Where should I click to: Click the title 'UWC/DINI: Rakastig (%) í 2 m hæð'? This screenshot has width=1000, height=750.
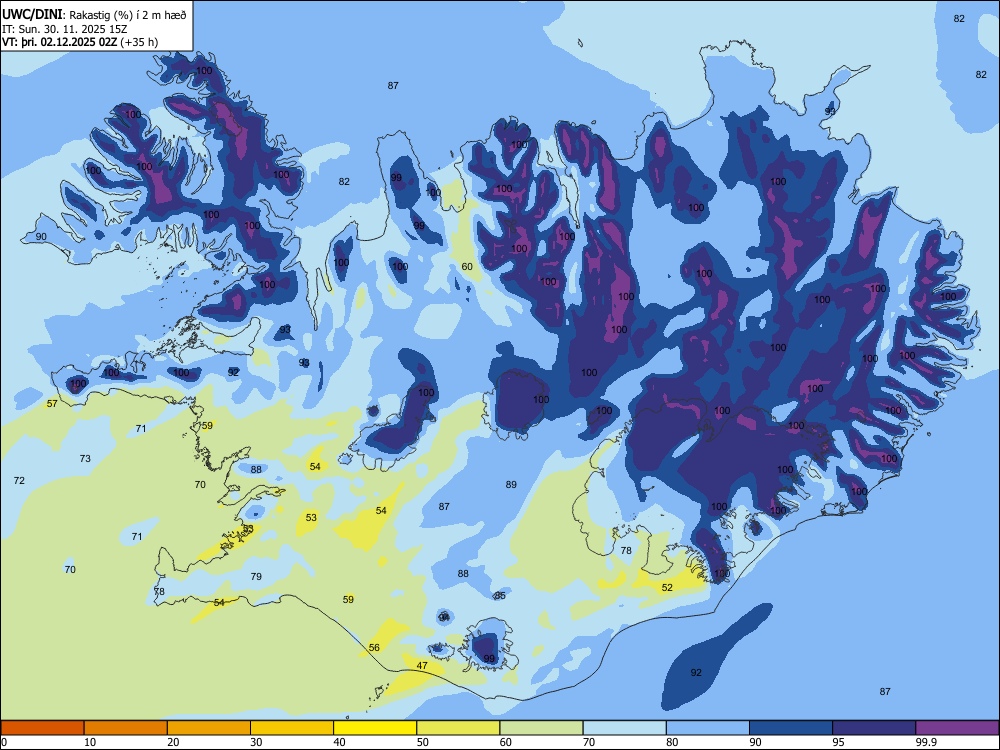pyautogui.click(x=94, y=14)
